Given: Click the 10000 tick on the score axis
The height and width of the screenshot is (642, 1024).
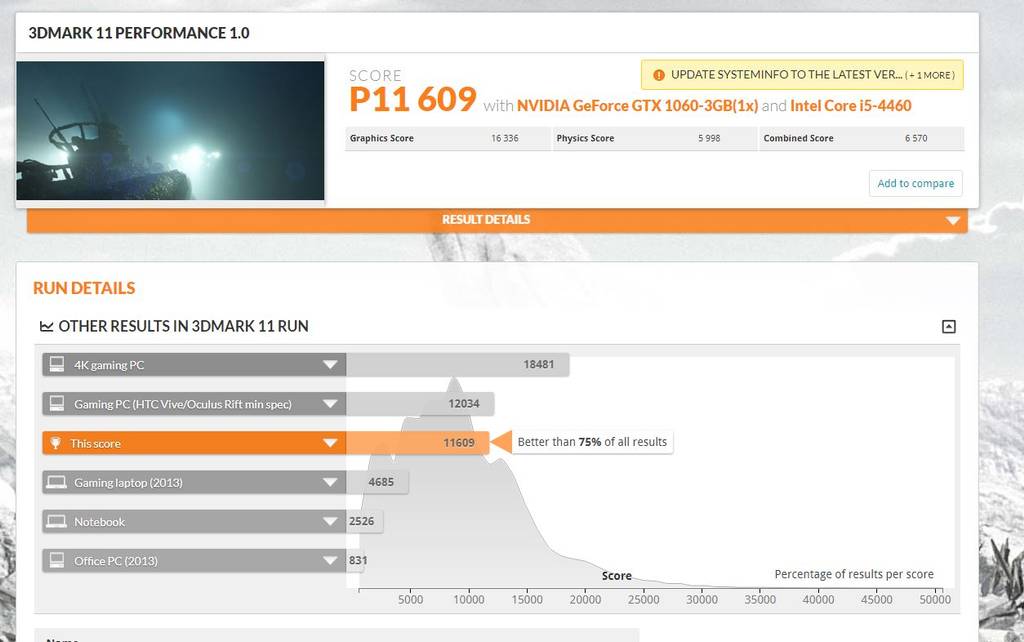Looking at the screenshot, I should (x=469, y=600).
